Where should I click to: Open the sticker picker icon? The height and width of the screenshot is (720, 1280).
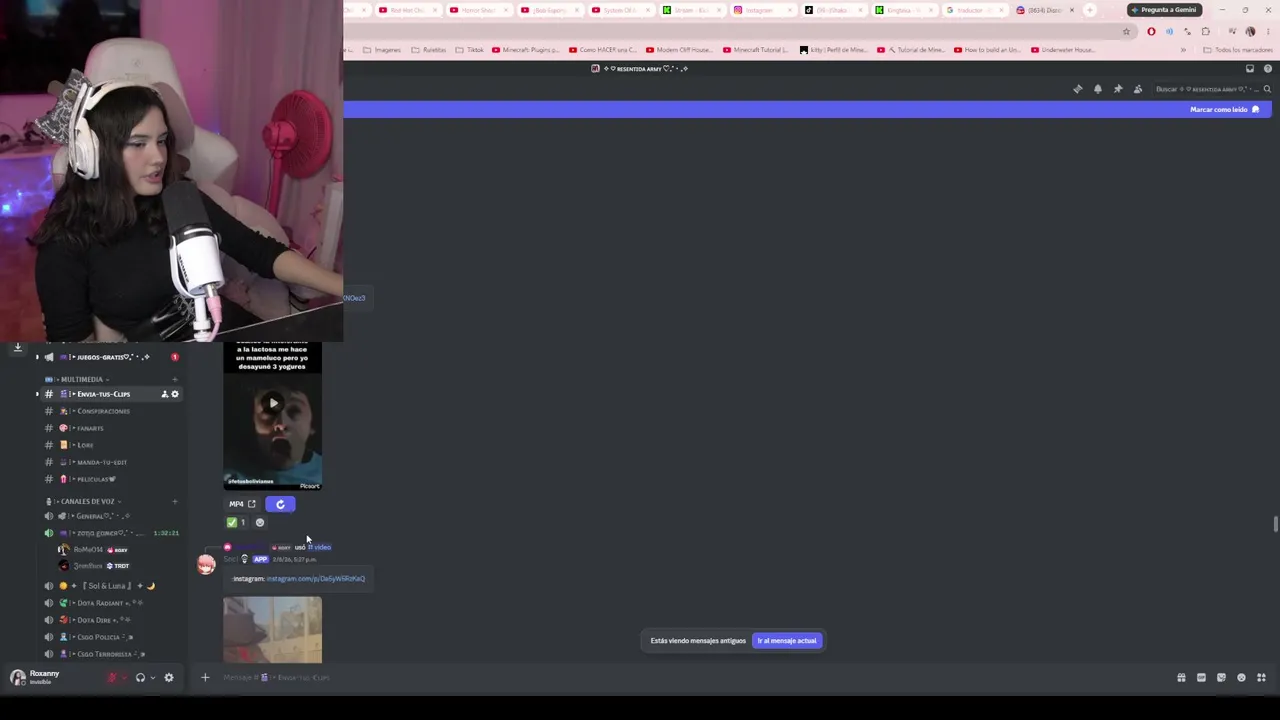[1221, 678]
